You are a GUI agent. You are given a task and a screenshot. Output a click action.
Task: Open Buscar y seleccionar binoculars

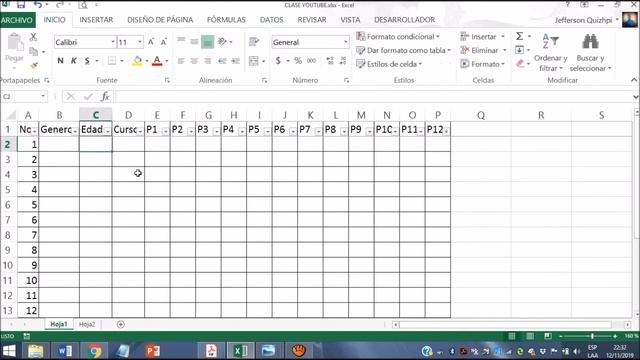tap(590, 53)
